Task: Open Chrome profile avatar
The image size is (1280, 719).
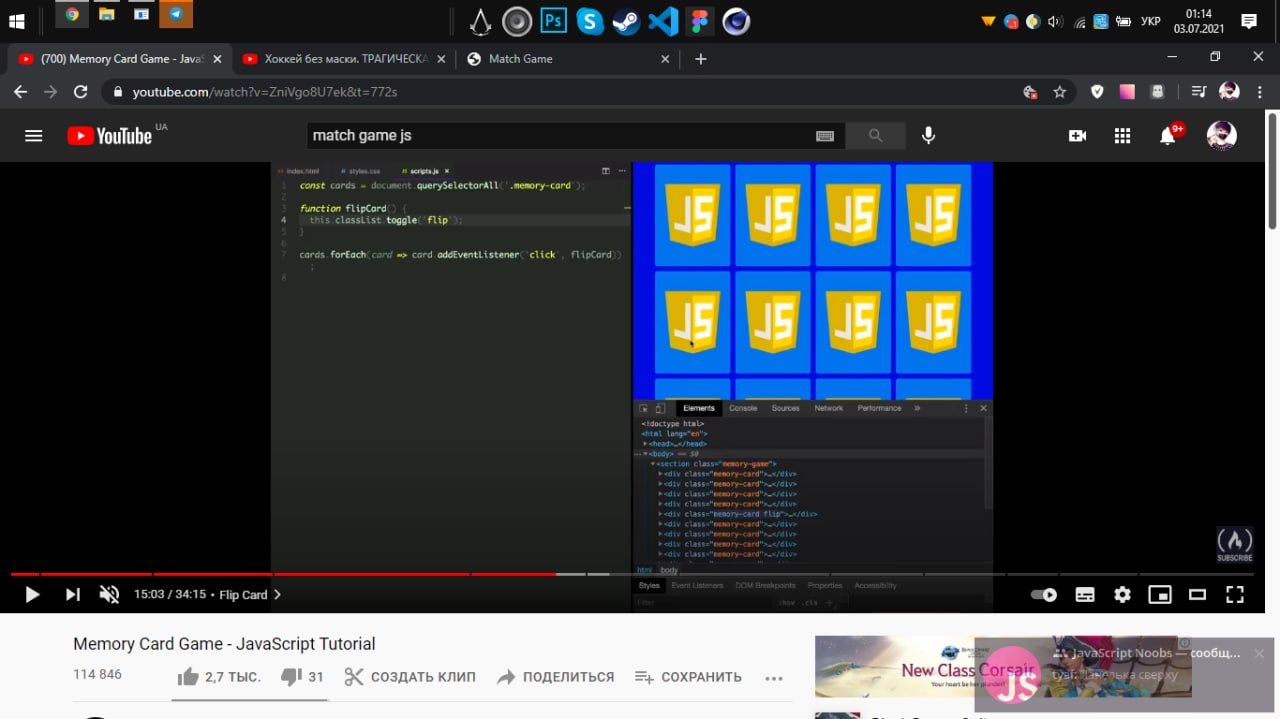Action: [1229, 91]
